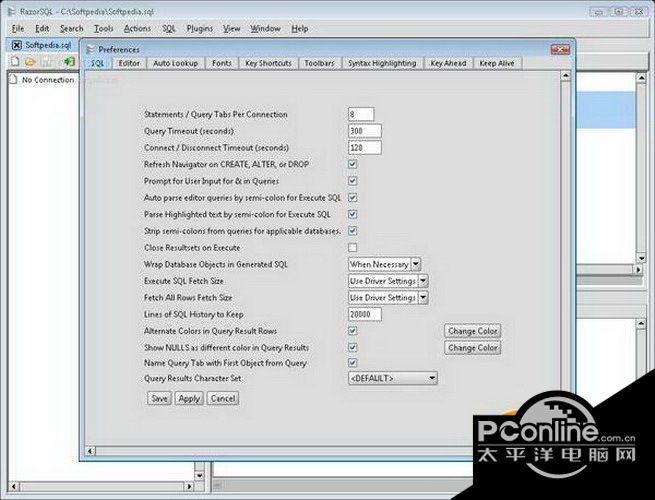Image resolution: width=655 pixels, height=500 pixels.
Task: Click the green arrow connect icon
Action: point(69,62)
